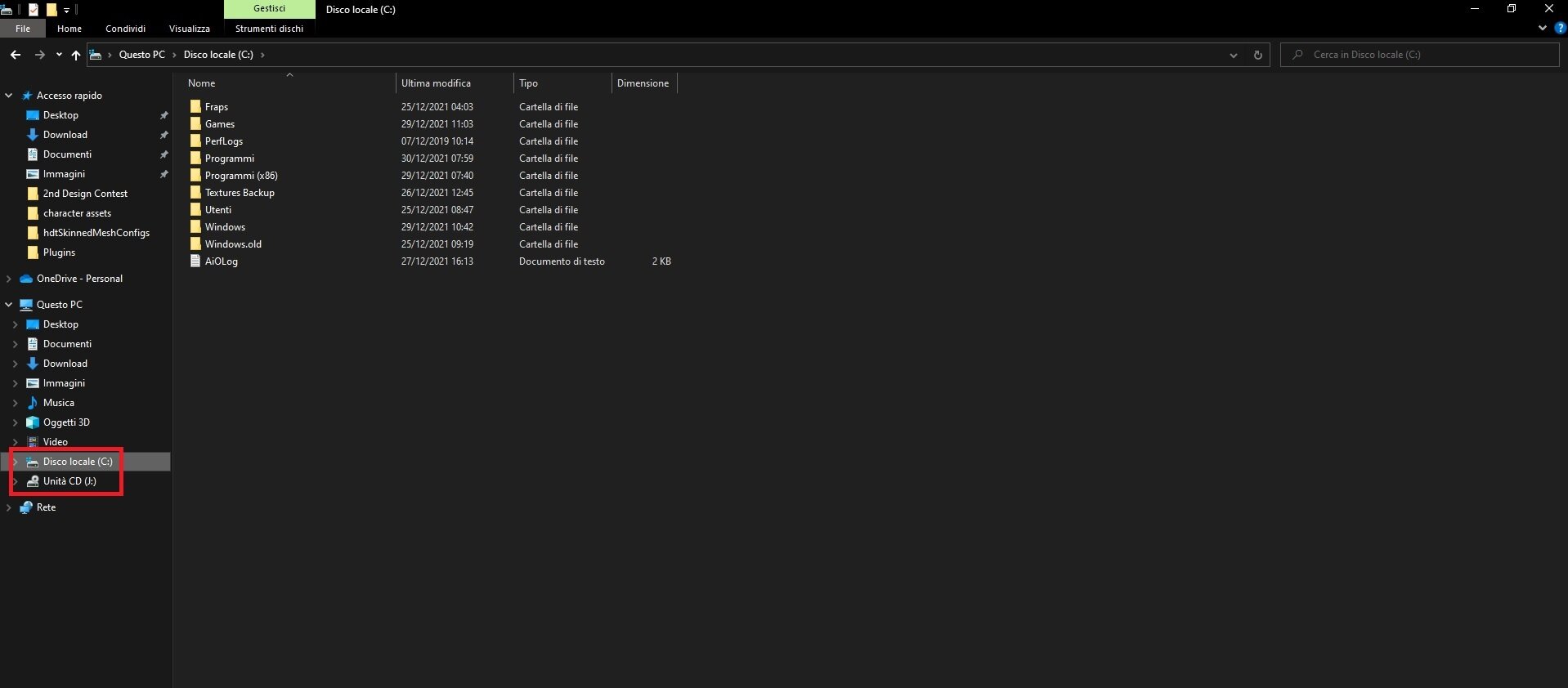Collapse the Accesso rapido tree node
Viewport: 1568px width, 688px height.
[x=8, y=96]
